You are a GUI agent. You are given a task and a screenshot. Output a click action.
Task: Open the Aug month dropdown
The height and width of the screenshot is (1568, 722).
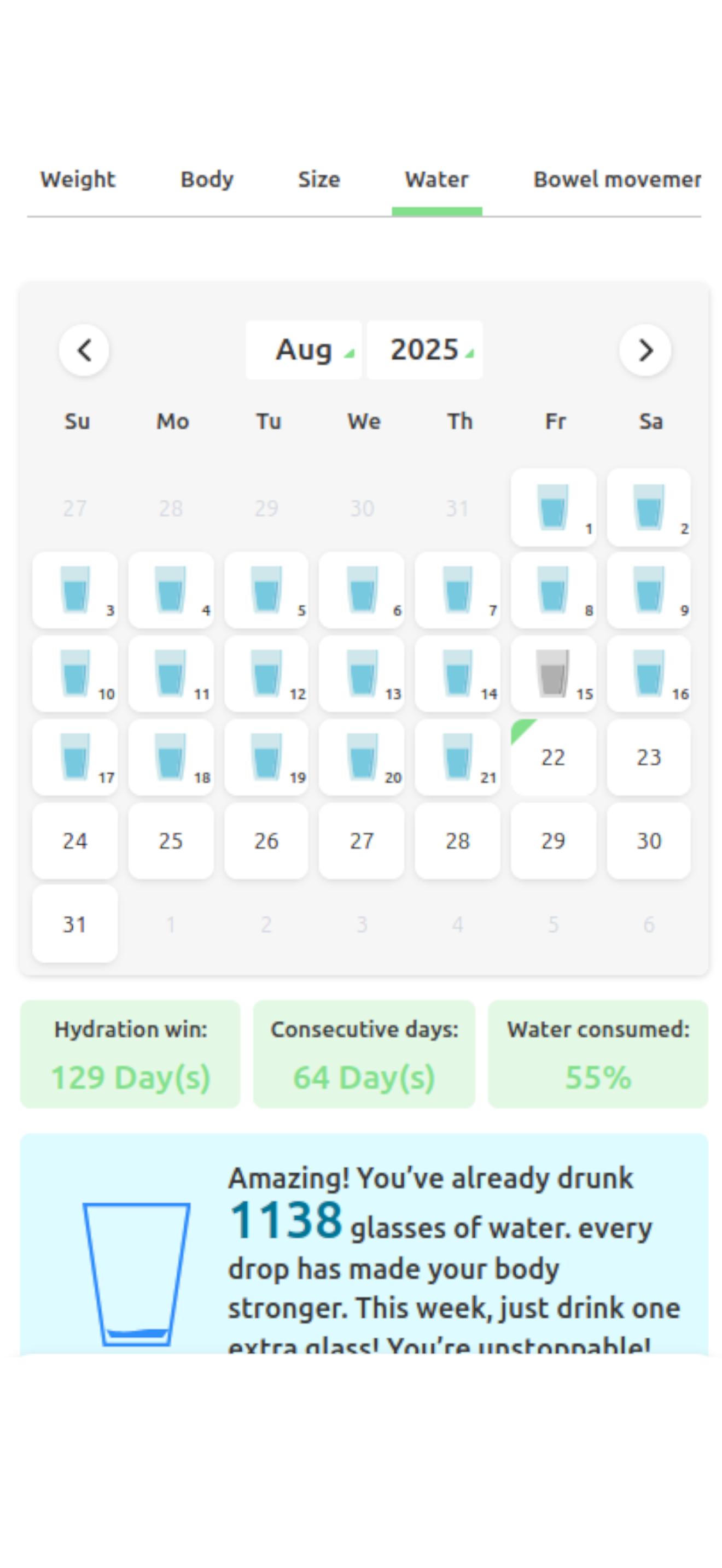click(303, 350)
